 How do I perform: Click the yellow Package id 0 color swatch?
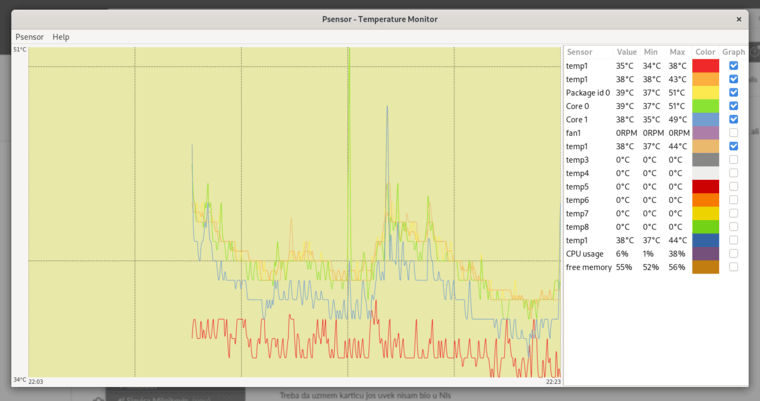(x=705, y=92)
